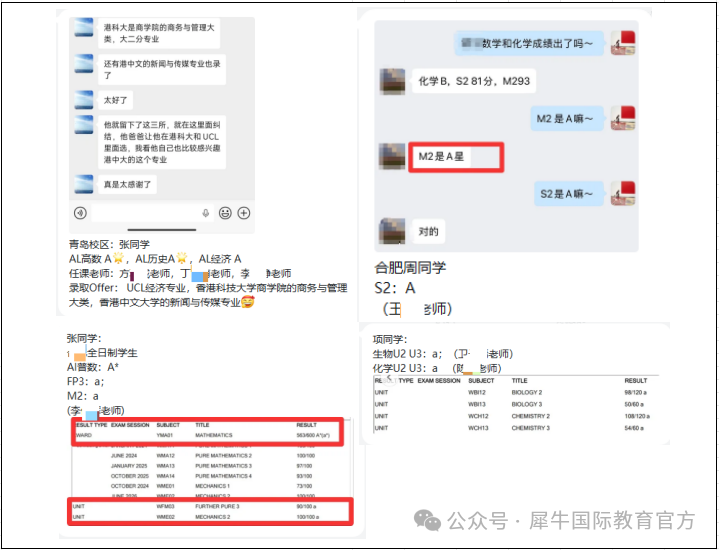This screenshot has height=550, width=719.
Task: Tap avatar beside '还有港中文的新闻与传媒' message
Action: point(83,64)
